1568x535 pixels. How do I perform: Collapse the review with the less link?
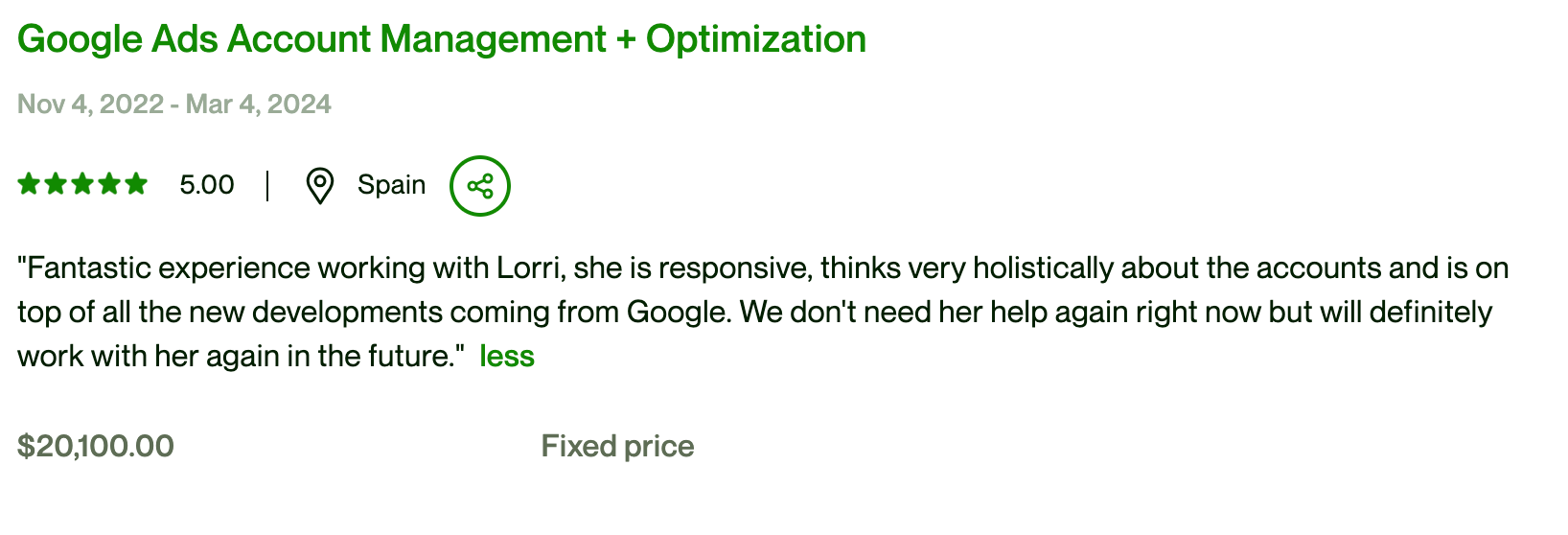(507, 357)
